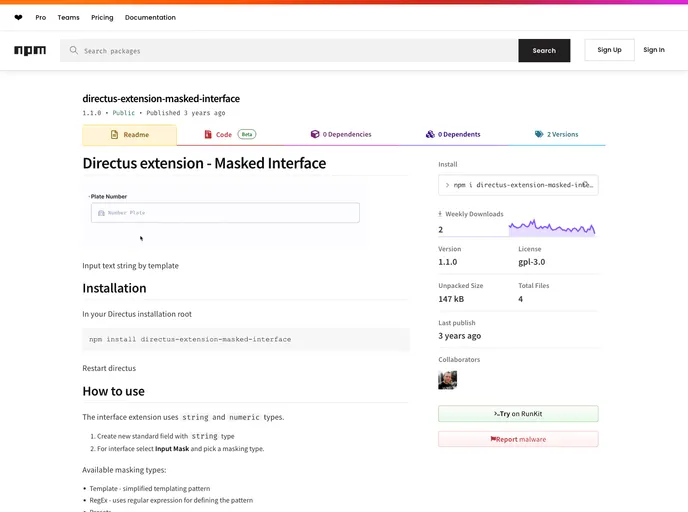
Task: Click the npm install code block
Action: [x=246, y=339]
